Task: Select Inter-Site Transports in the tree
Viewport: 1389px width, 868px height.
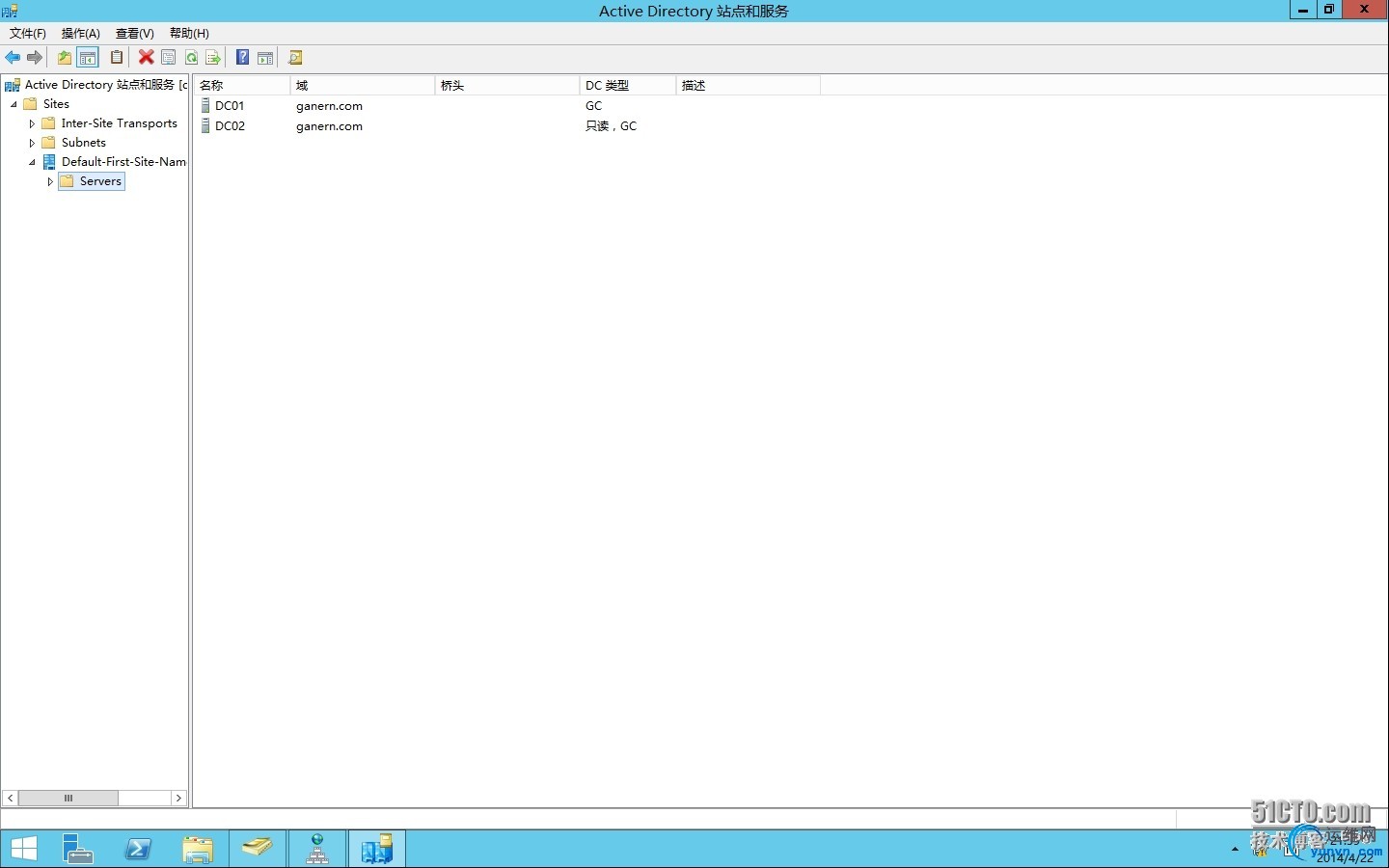Action: [120, 123]
